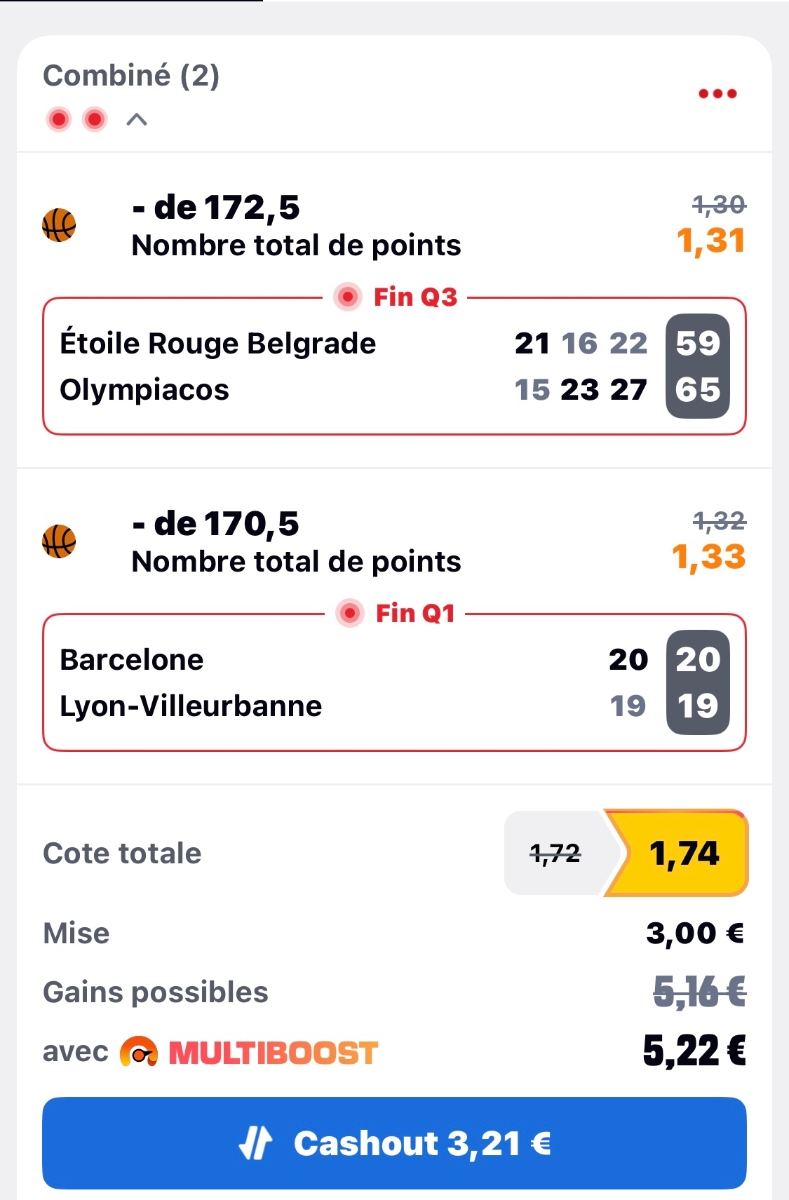Click the Olympiacos total score 65

click(697, 389)
